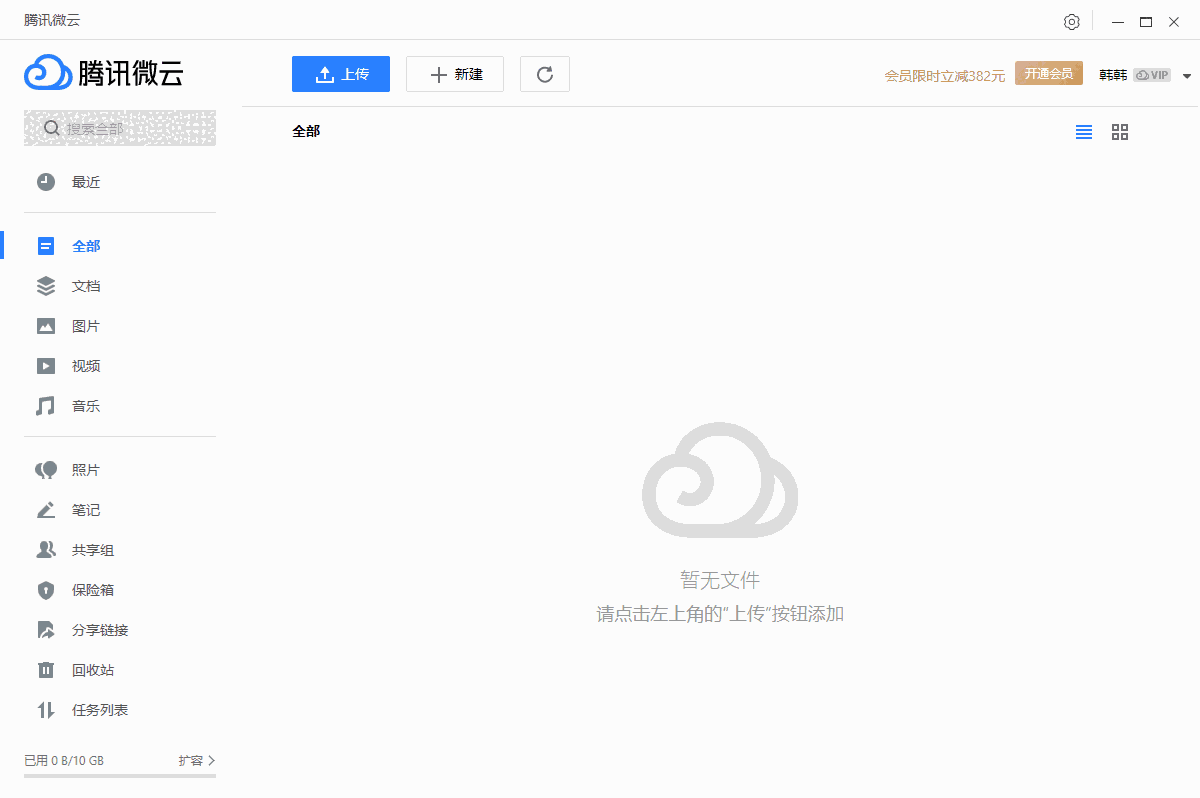Viewport: 1200px width, 798px height.
Task: Open the account menu via the arrow next to VIP
Action: pyautogui.click(x=1187, y=74)
